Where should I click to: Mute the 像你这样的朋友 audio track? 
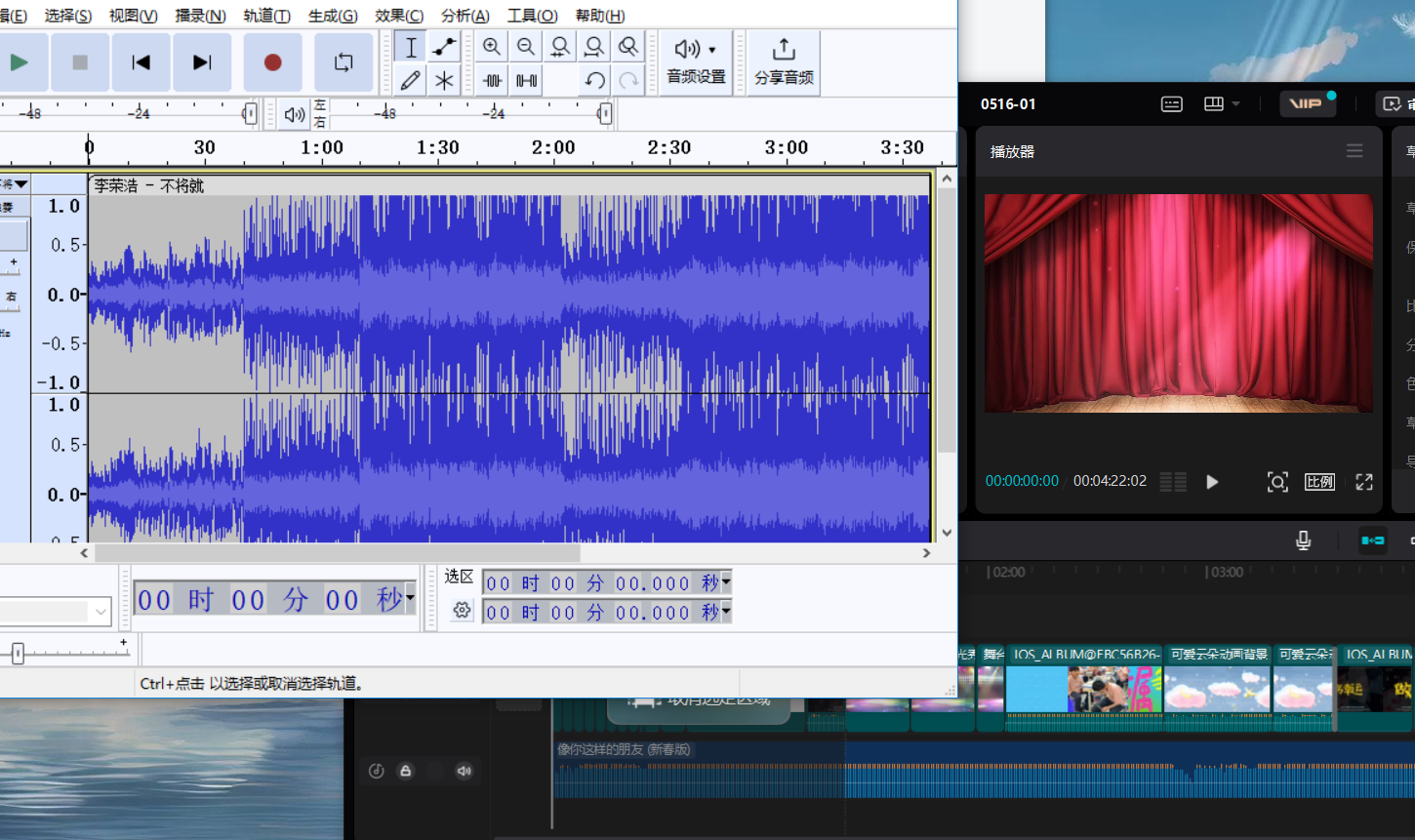[465, 771]
